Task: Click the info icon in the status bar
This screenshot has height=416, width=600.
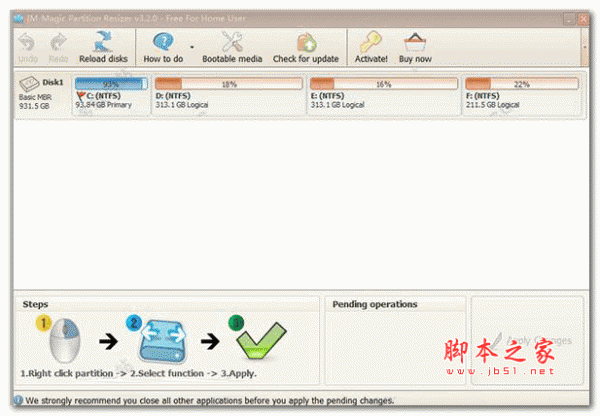Action: [18, 400]
